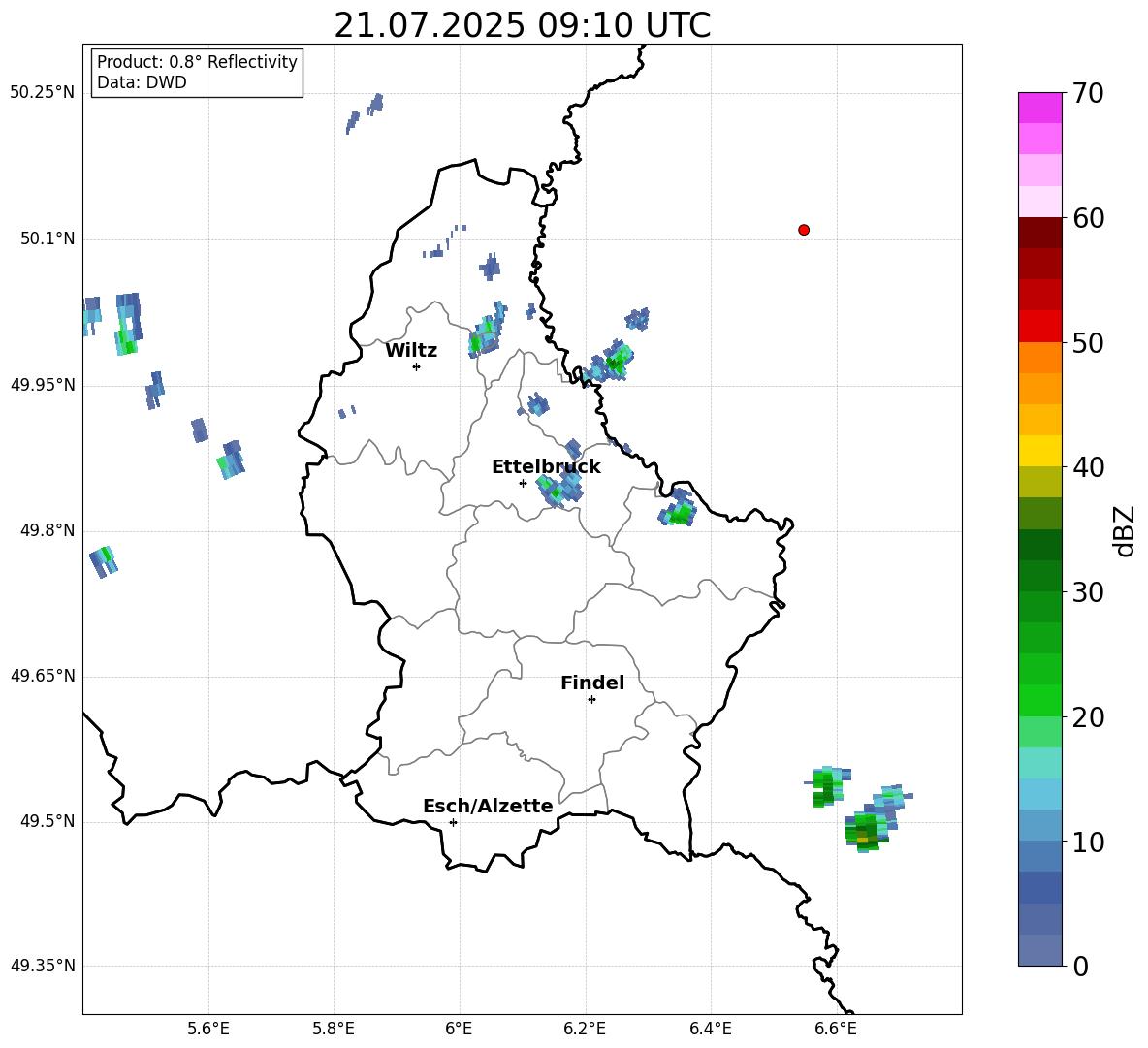Screen dimensions: 1148x1048
Task: Click the Ettelbruck station label
Action: 546,467
